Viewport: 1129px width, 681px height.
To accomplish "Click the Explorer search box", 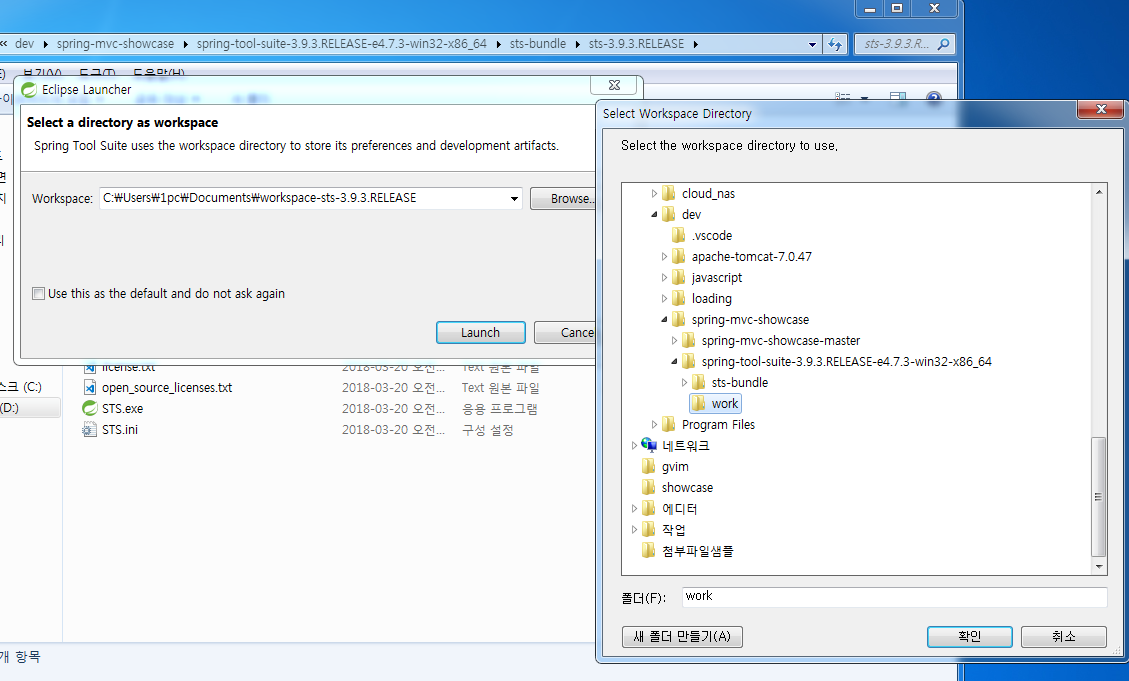I will 905,44.
